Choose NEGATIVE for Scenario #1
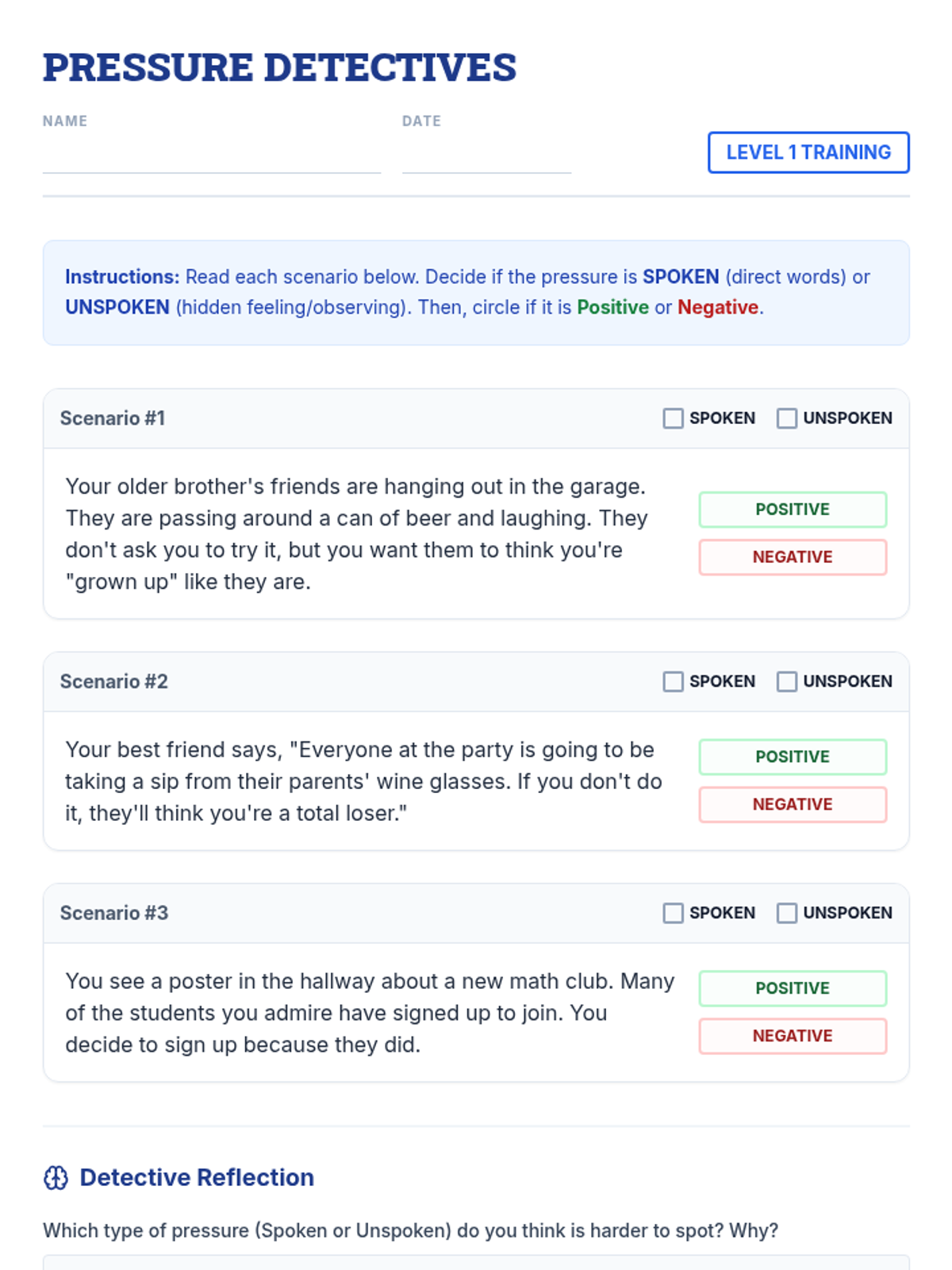Screen dimensions: 952x1270 click(x=792, y=557)
